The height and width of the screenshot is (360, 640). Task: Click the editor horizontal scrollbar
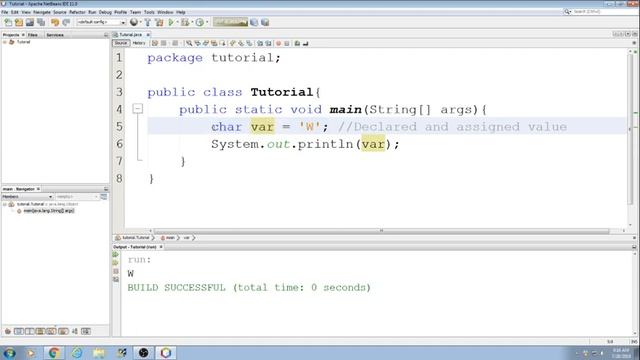[x=381, y=231]
